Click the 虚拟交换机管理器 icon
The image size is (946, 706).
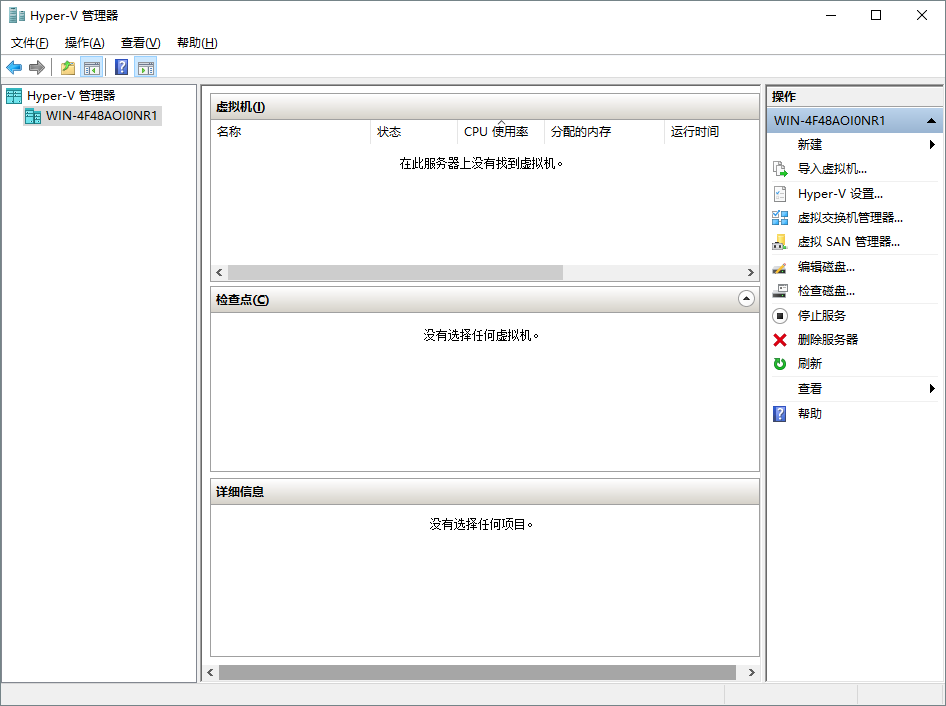point(780,218)
